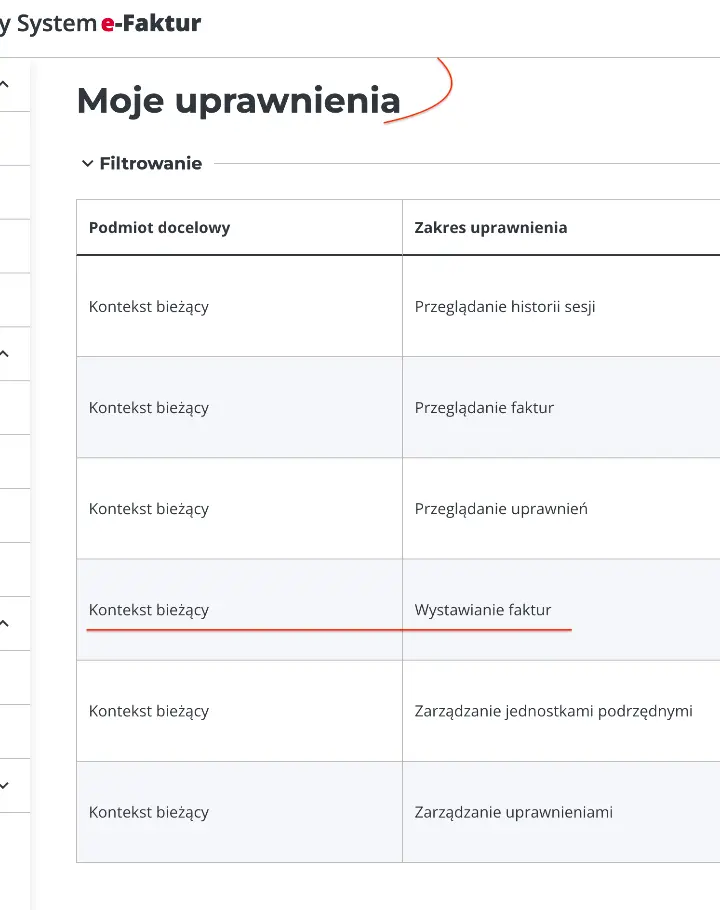This screenshot has width=720, height=910.
Task: Click Kontekst bieżący in Przeglądanie faktur row
Action: click(x=149, y=408)
